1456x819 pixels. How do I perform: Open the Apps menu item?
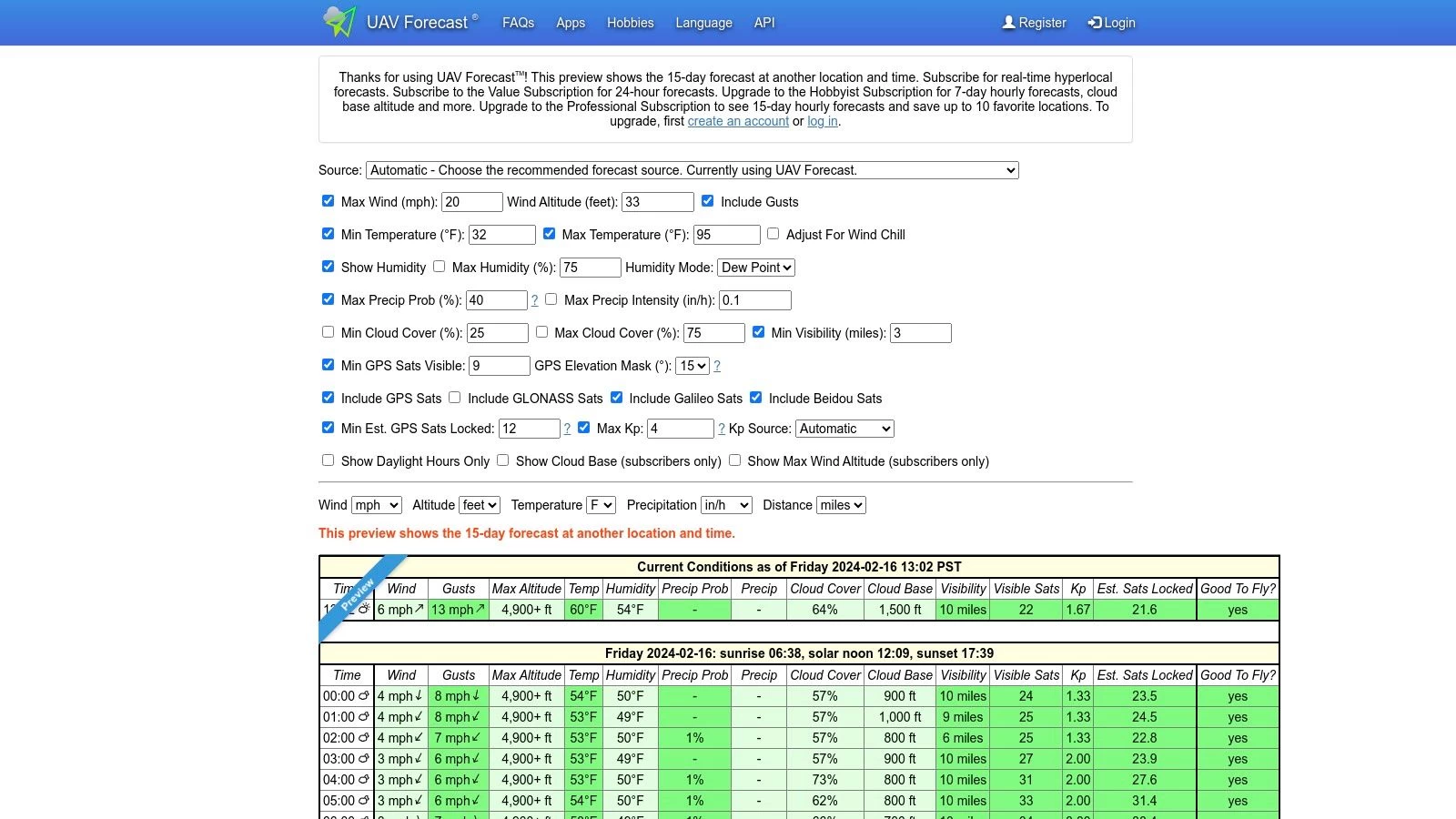tap(571, 23)
